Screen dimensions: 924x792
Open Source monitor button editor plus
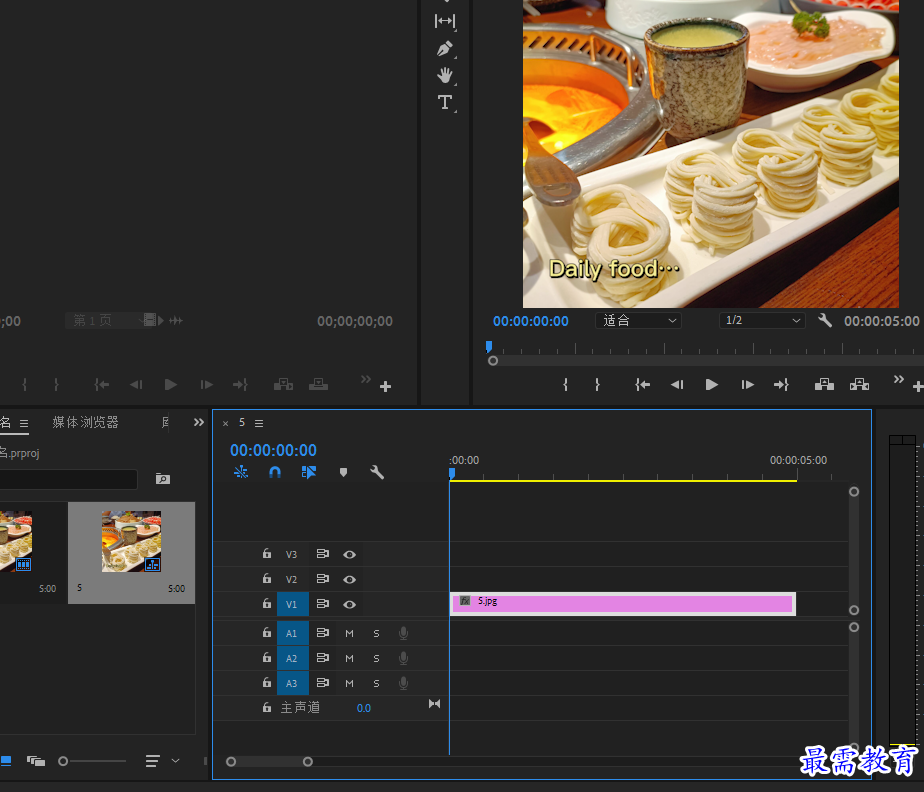[x=385, y=387]
